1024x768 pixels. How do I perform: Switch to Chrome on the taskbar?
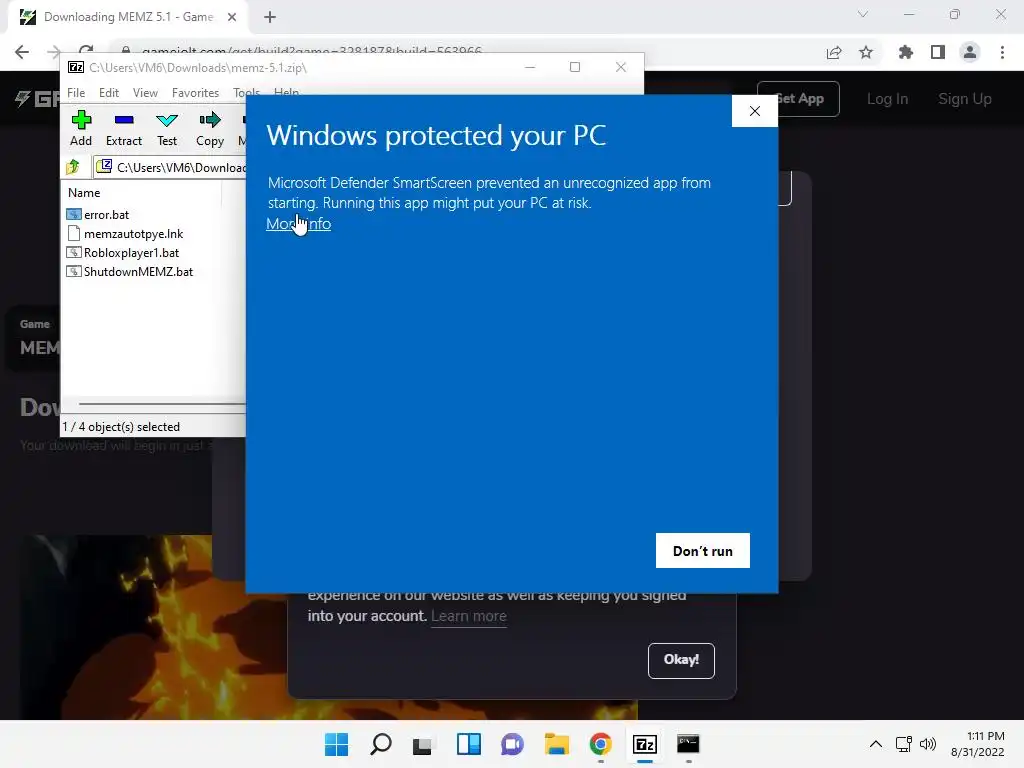tap(600, 744)
